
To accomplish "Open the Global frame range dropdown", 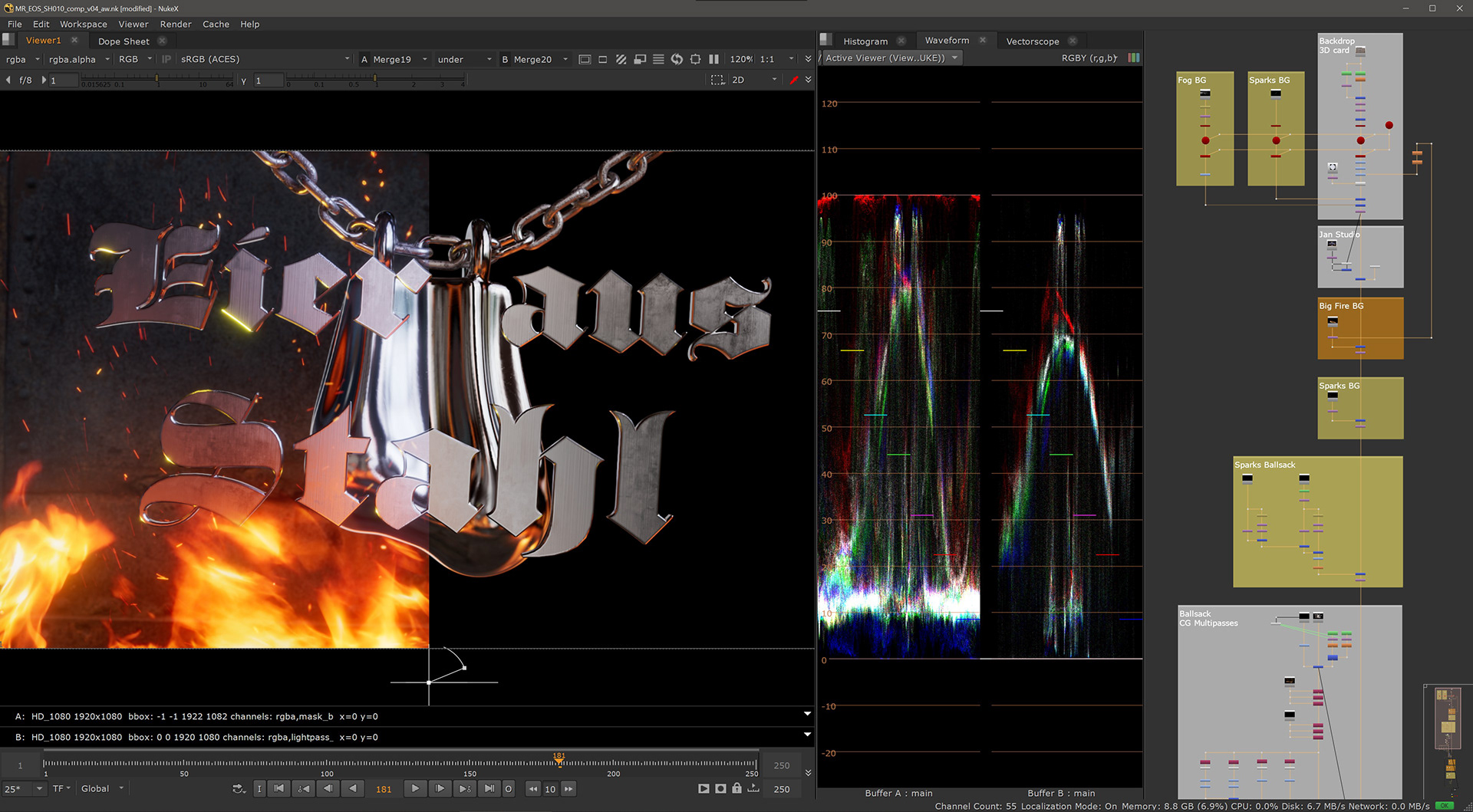I will (102, 788).
